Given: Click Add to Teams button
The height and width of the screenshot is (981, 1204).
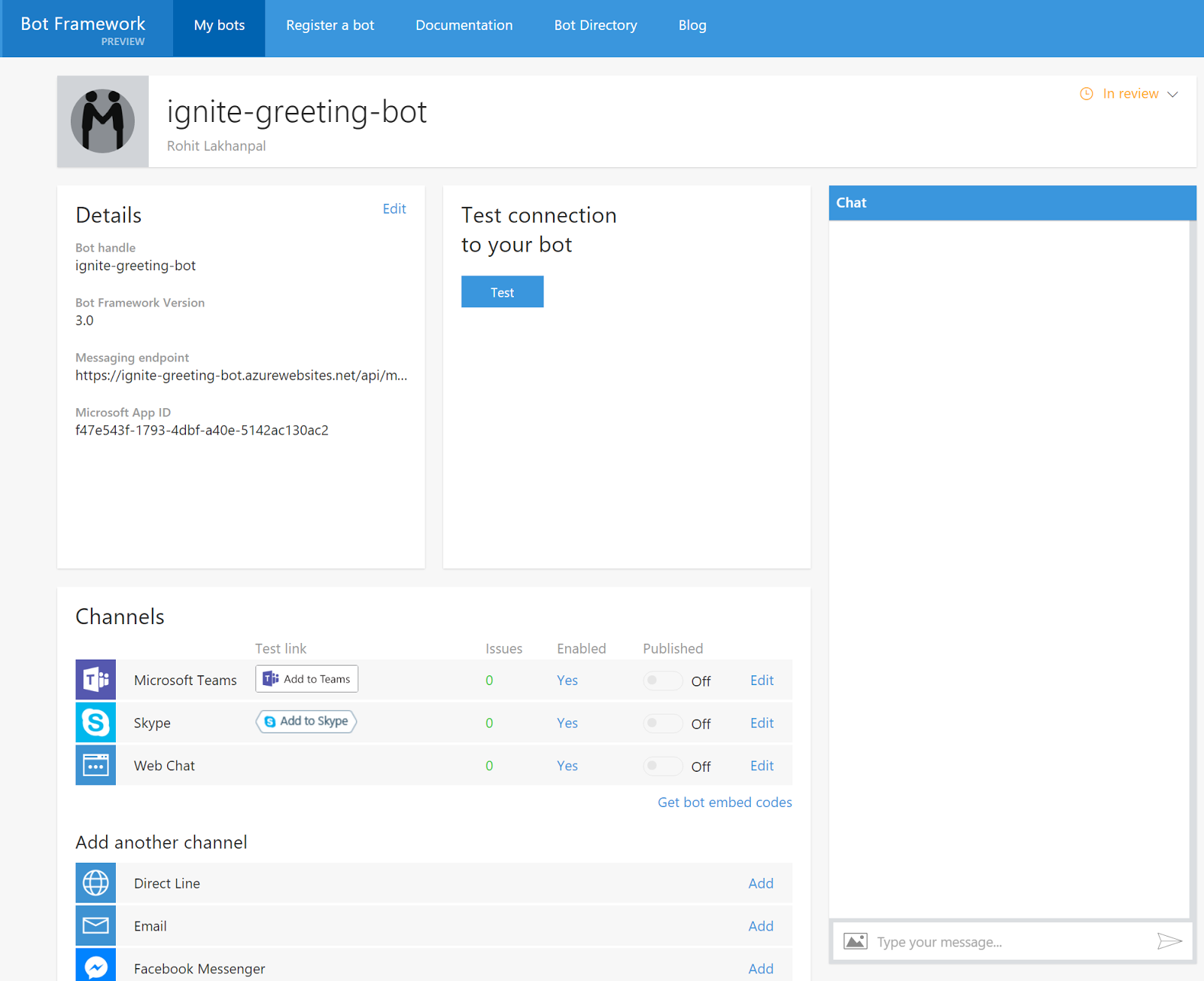Looking at the screenshot, I should click(306, 678).
